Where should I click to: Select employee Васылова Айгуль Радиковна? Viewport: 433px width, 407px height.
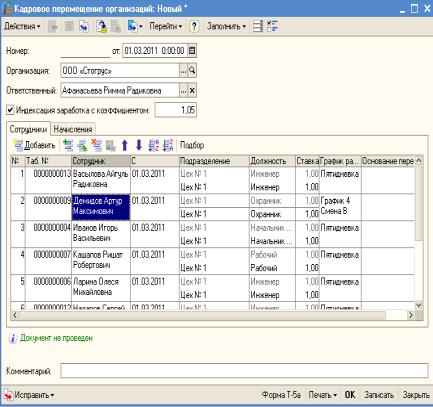(x=101, y=179)
